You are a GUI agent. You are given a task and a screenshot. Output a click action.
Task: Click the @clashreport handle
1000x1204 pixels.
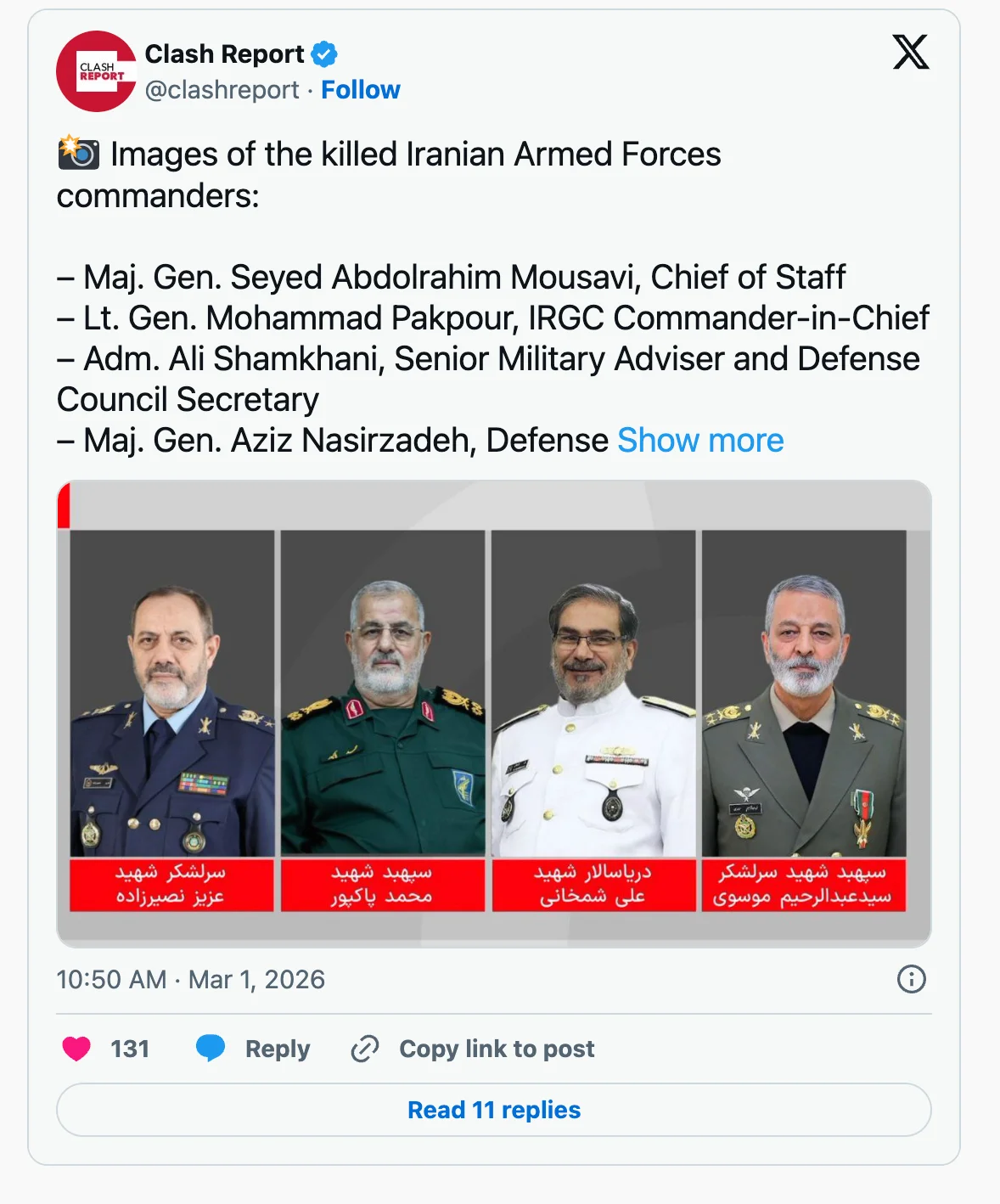pos(222,90)
